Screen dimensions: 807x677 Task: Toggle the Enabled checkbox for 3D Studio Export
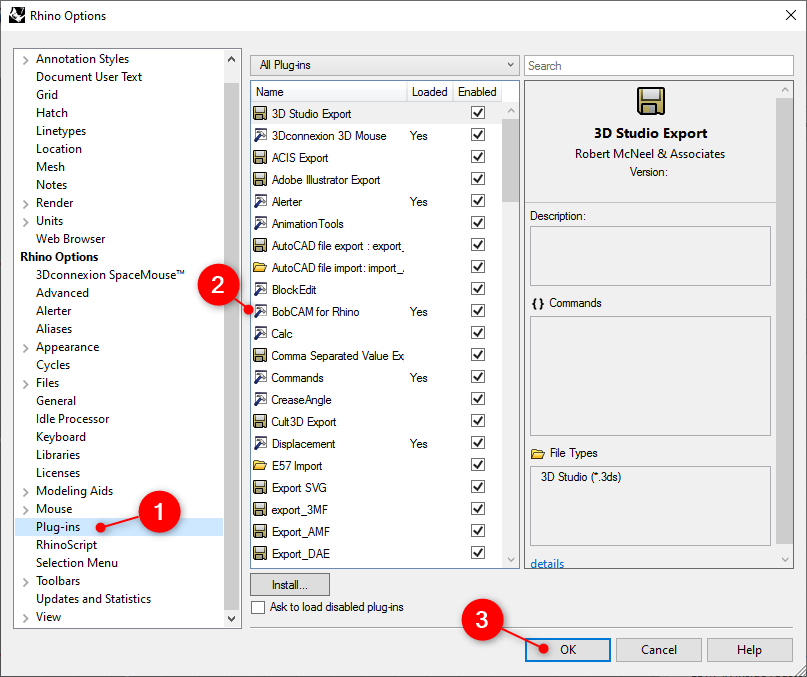478,113
